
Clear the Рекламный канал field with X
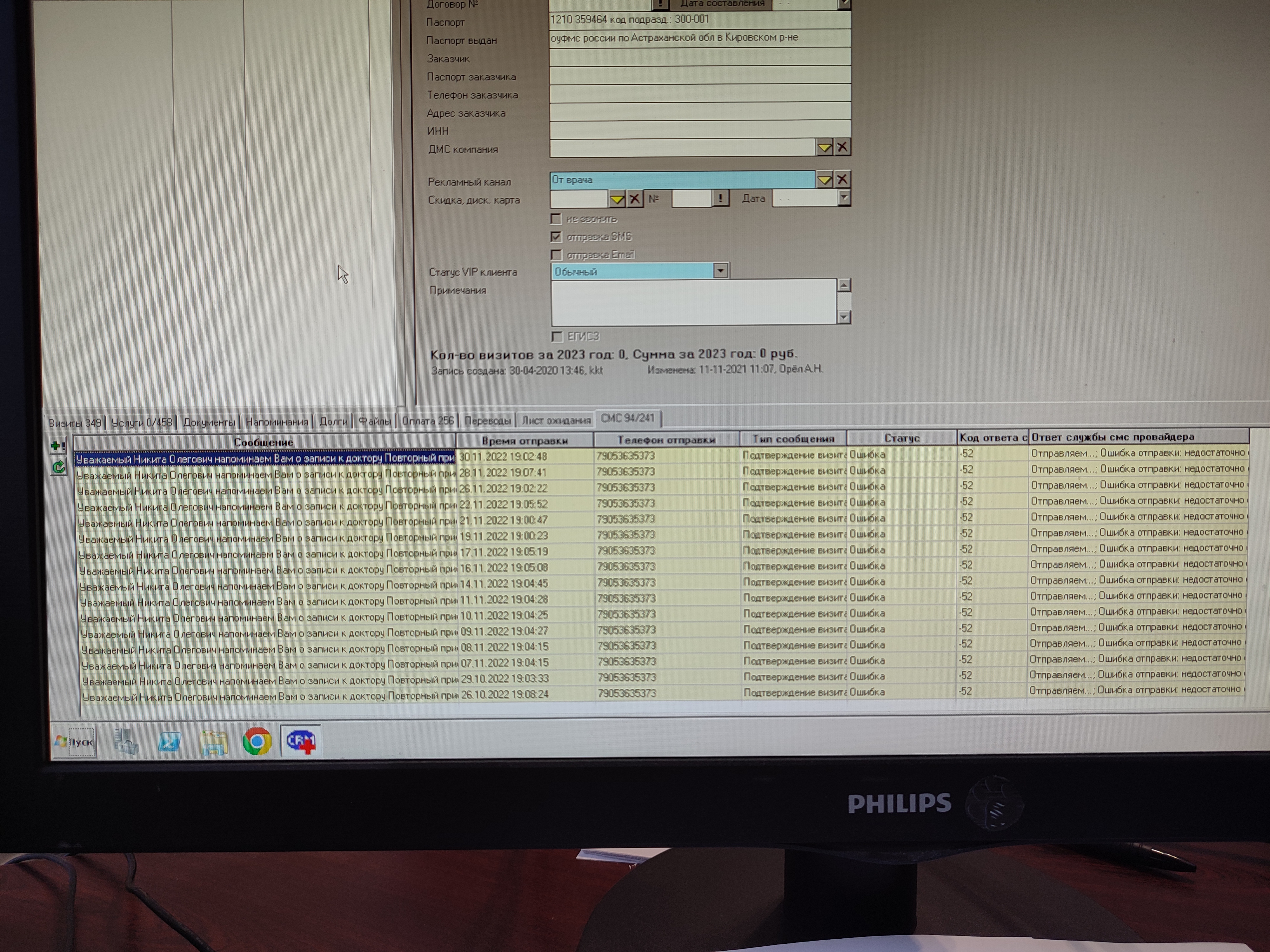842,180
